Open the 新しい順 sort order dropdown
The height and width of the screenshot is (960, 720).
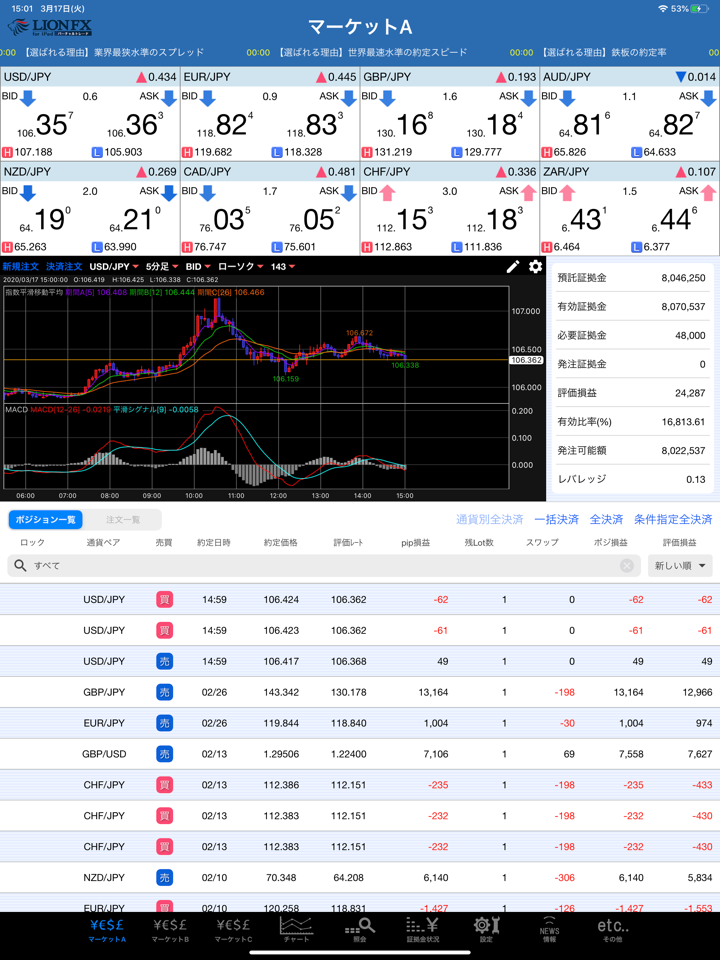(x=681, y=566)
